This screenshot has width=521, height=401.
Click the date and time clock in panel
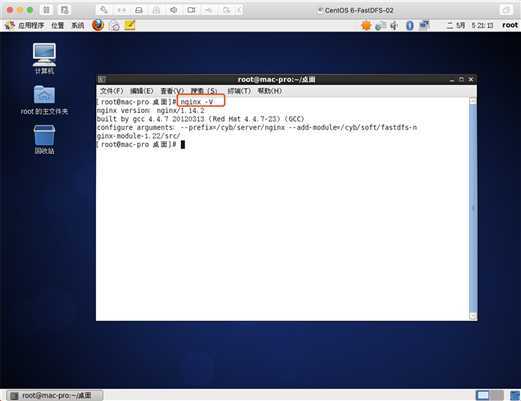click(470, 25)
